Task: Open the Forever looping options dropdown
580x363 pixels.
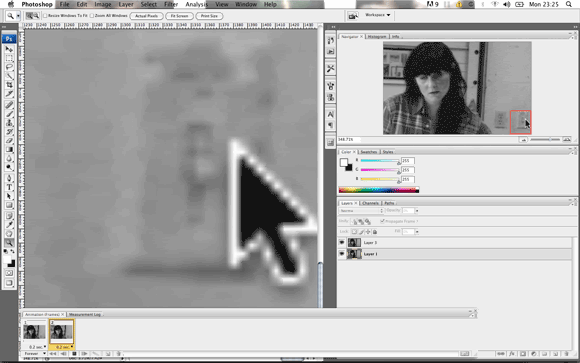Action: pyautogui.click(x=34, y=353)
